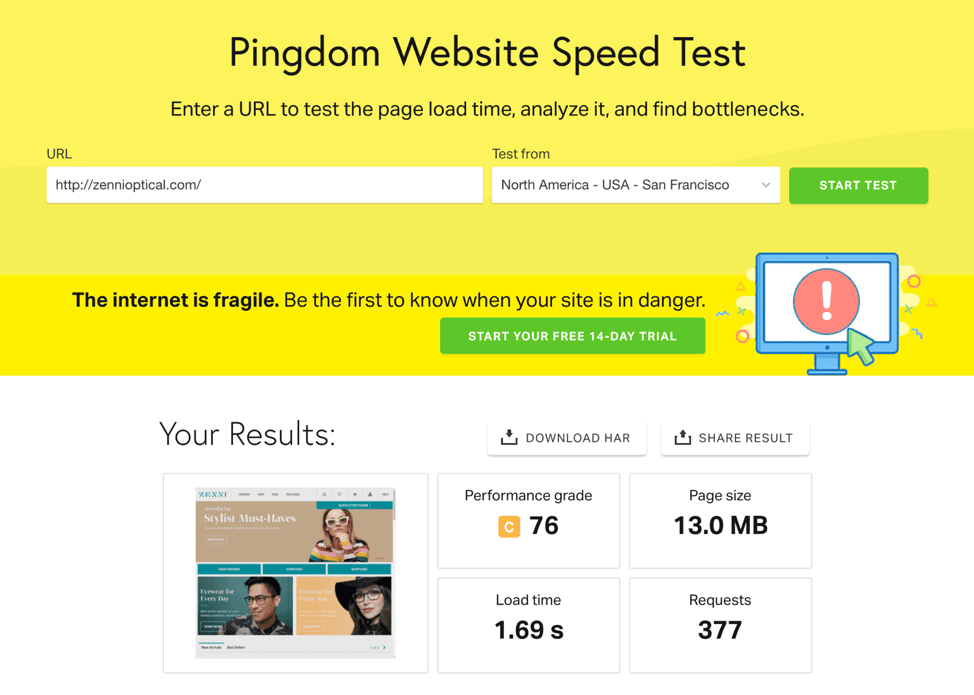Click the red exclamation alert circle illustration

point(826,301)
